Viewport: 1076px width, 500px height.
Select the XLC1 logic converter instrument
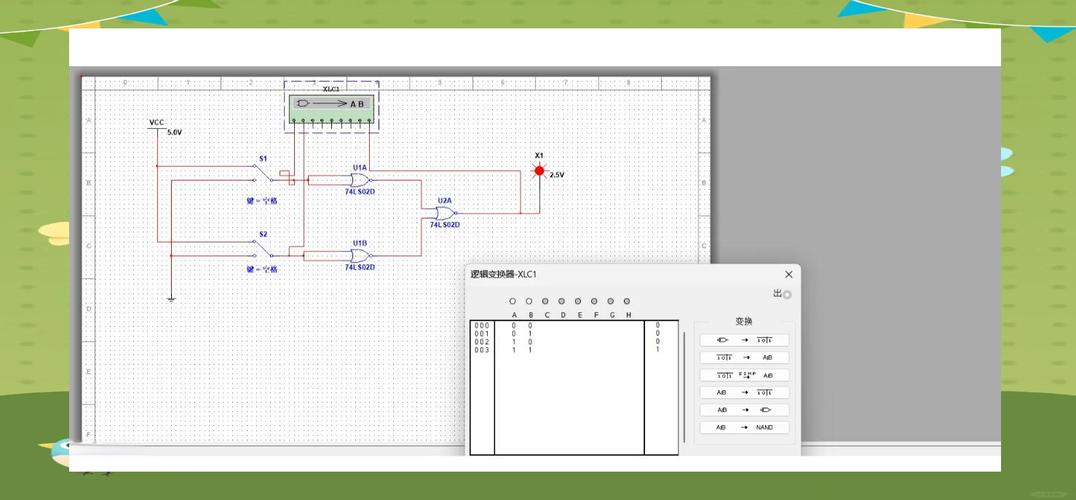[331, 107]
